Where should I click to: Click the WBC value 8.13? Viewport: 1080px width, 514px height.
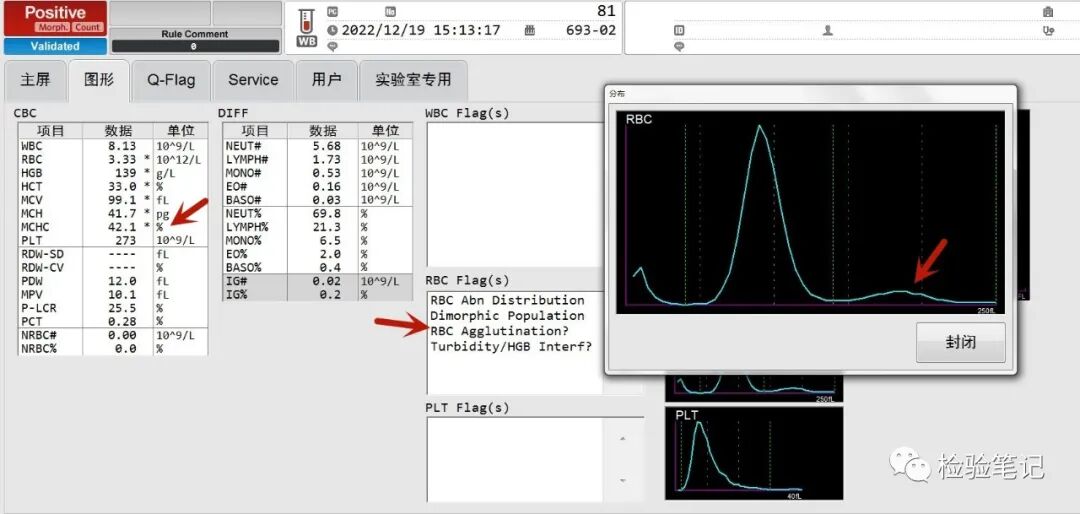coord(122,146)
